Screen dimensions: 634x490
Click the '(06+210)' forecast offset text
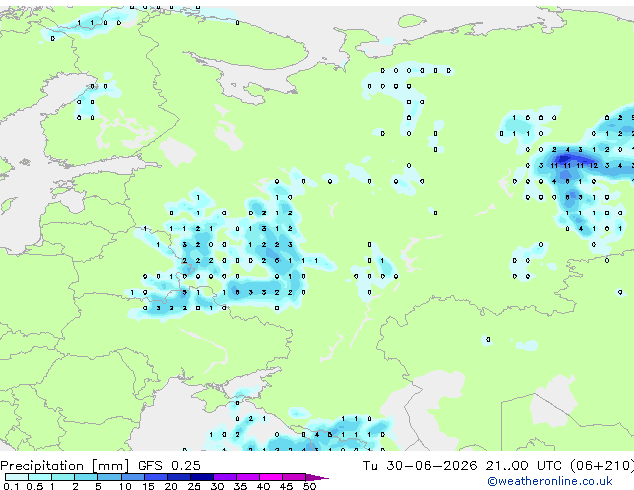[x=602, y=465]
